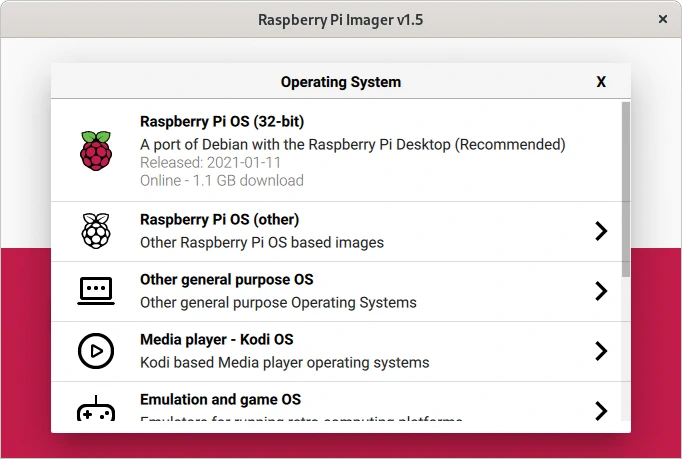Expand Raspberry Pi OS (other) chevron arrow
The width and height of the screenshot is (682, 459).
click(x=601, y=231)
